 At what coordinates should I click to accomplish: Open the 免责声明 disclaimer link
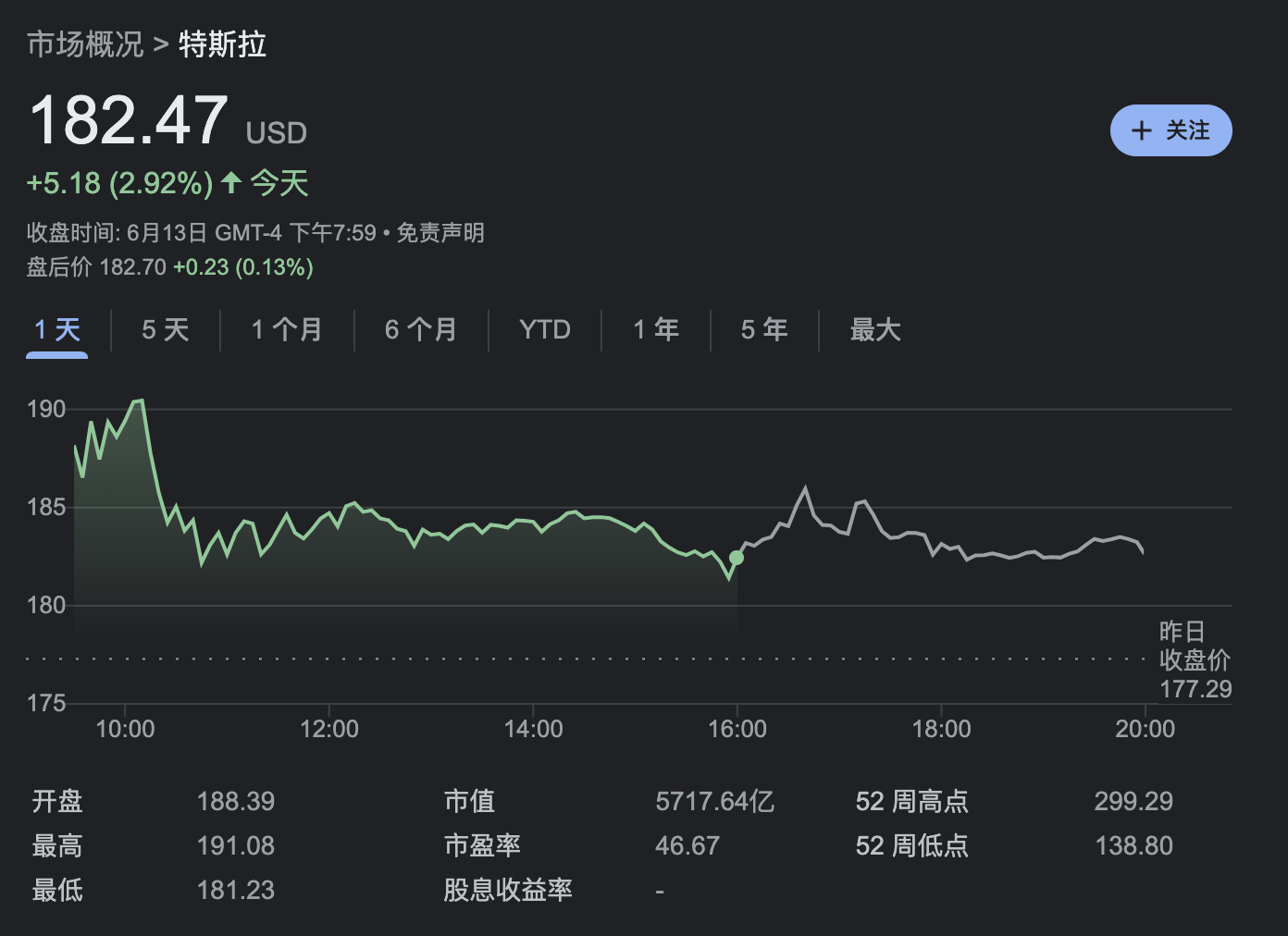point(440,233)
